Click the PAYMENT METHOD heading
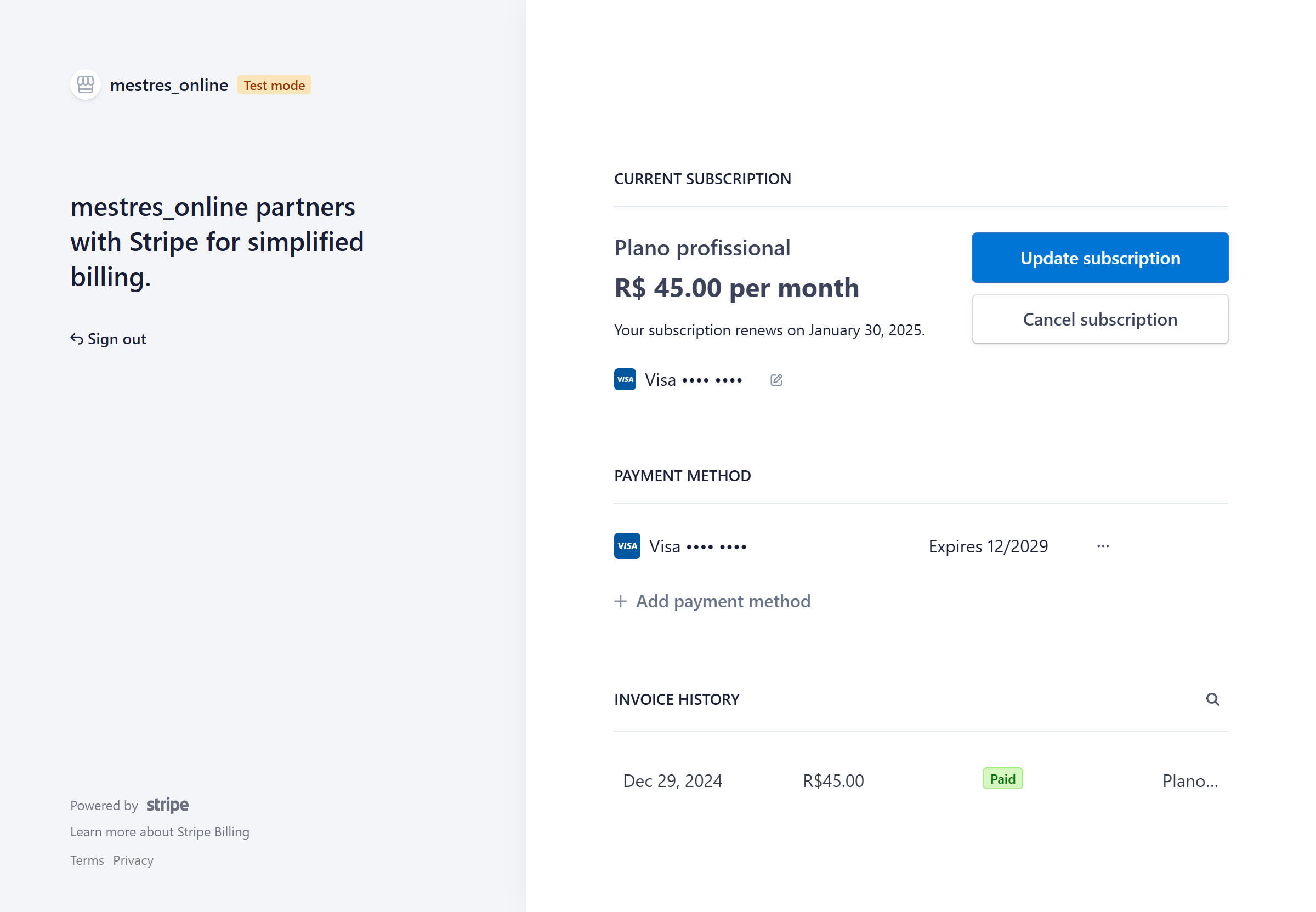This screenshot has width=1316, height=912. click(682, 476)
